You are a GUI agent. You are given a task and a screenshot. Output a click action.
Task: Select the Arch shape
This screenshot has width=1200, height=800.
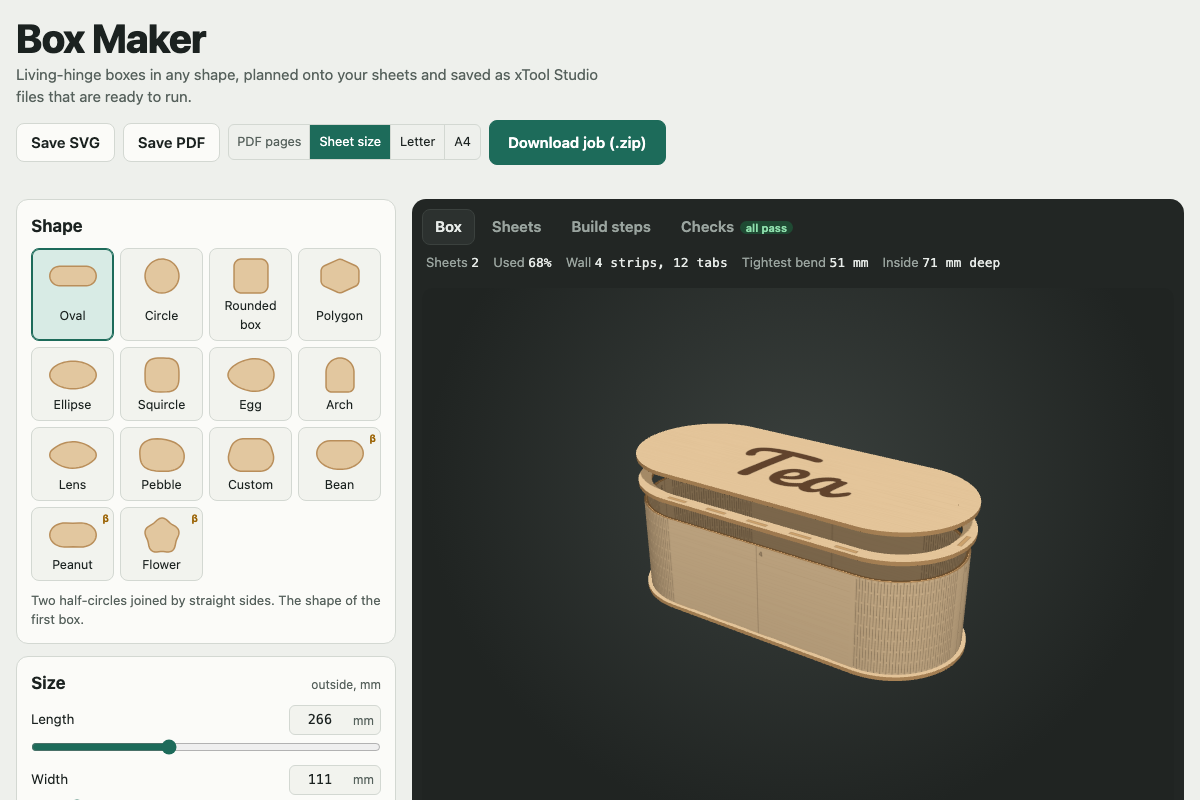[339, 384]
